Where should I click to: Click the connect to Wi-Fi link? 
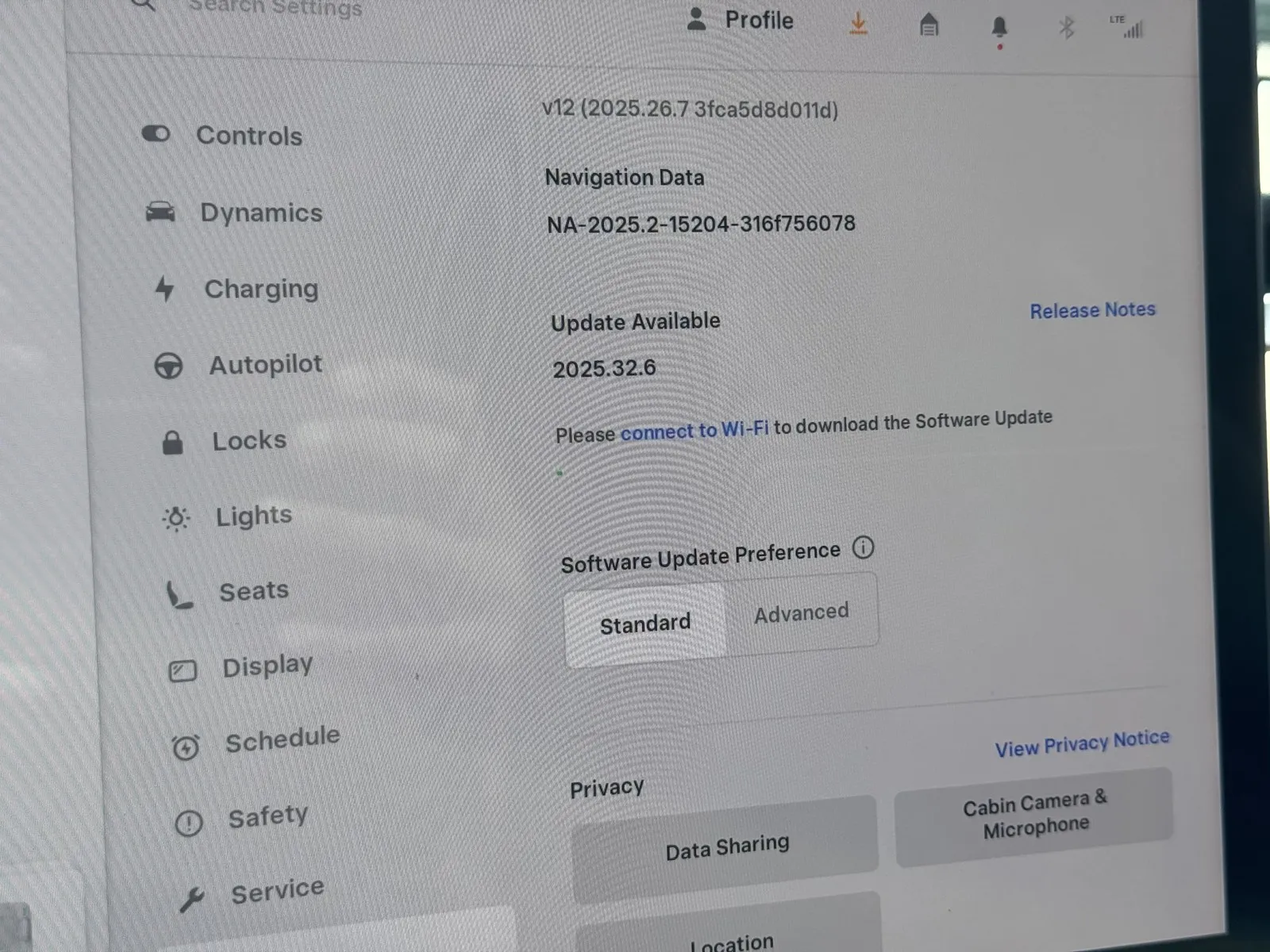pyautogui.click(x=694, y=431)
